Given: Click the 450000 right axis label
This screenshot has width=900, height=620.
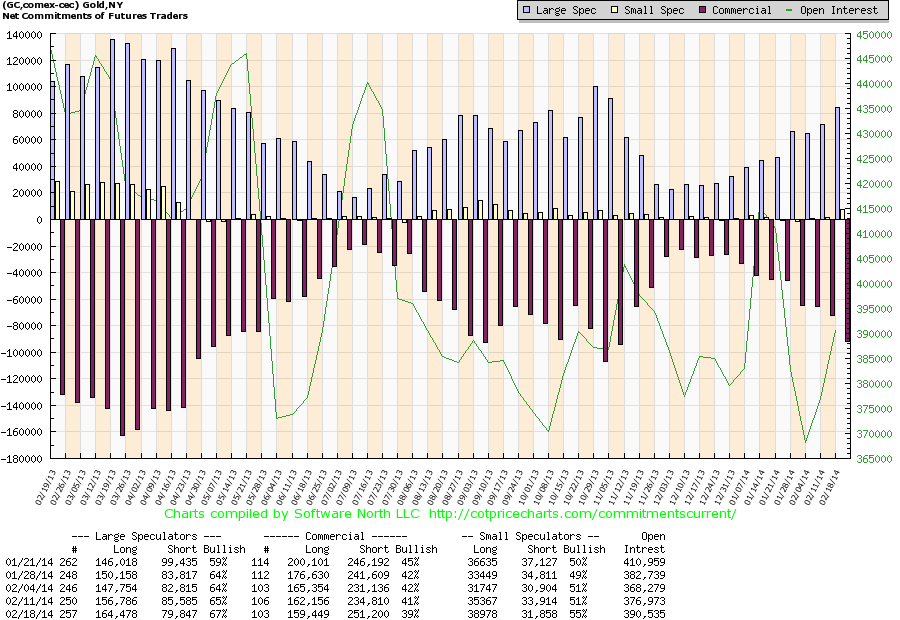Looking at the screenshot, I should point(873,34).
